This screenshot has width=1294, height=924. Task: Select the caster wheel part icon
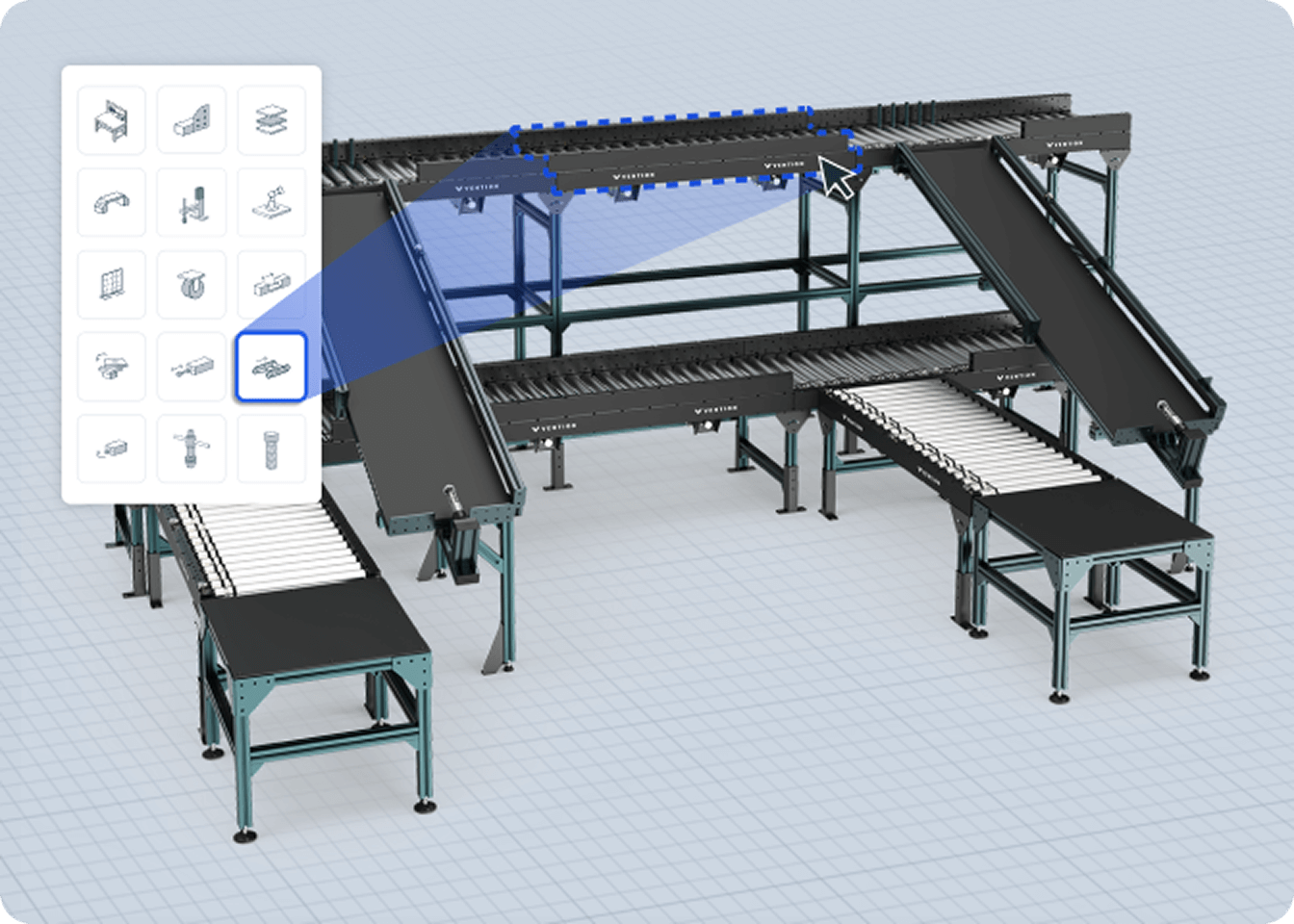(x=191, y=285)
